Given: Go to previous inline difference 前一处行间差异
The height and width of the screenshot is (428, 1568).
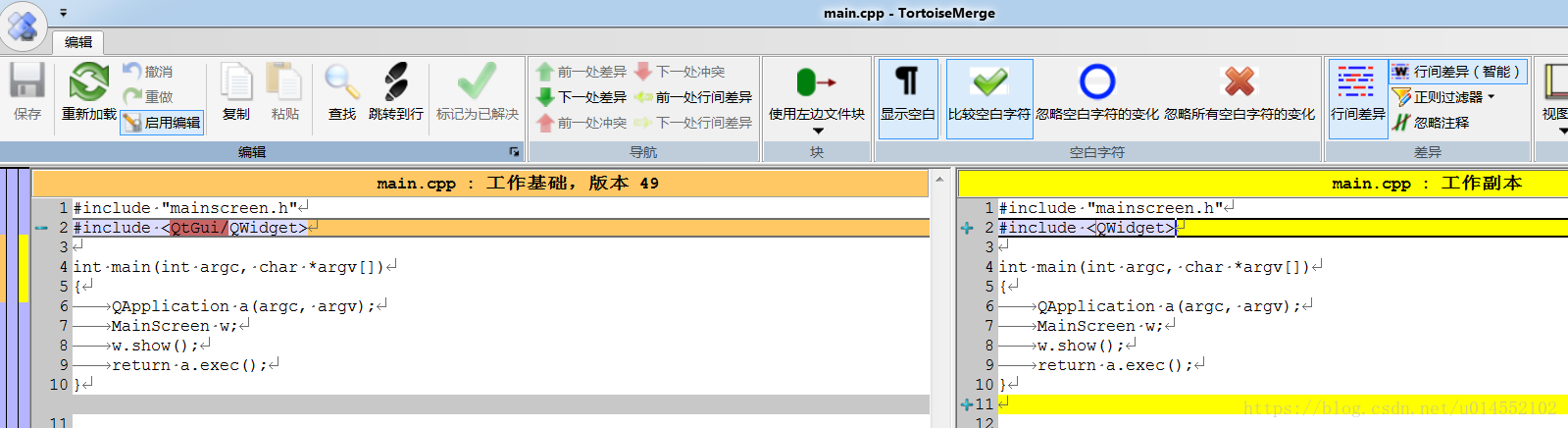Looking at the screenshot, I should (693, 96).
